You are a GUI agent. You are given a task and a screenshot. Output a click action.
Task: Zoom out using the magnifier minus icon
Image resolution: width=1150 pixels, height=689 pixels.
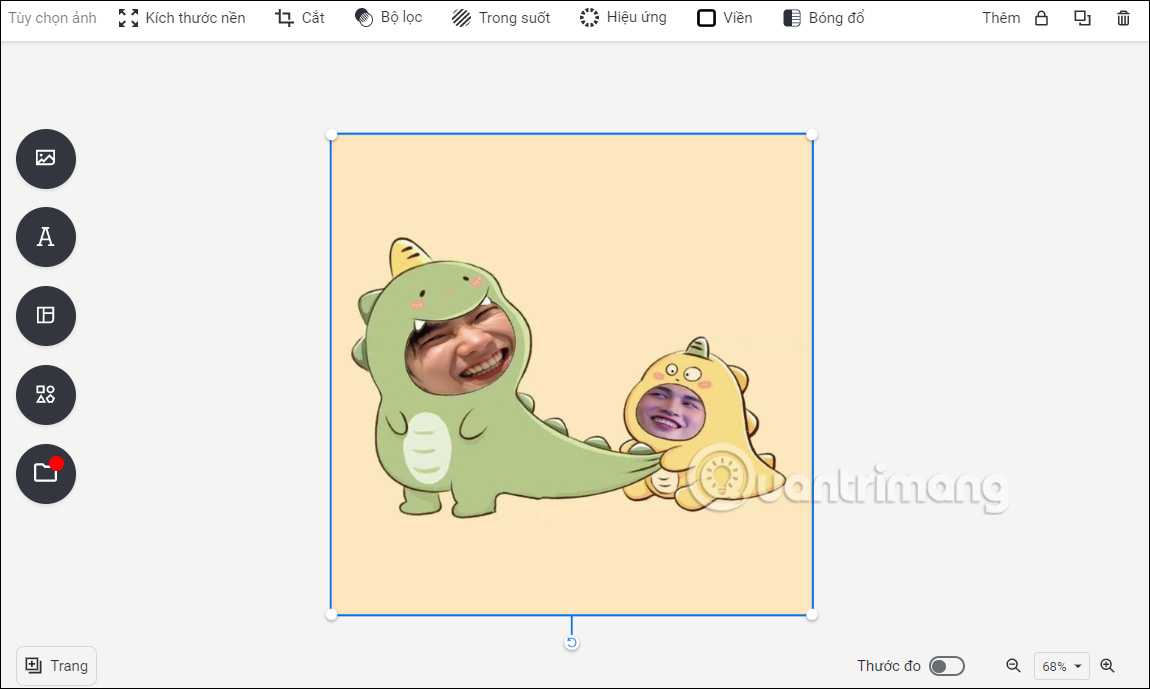tap(1013, 665)
